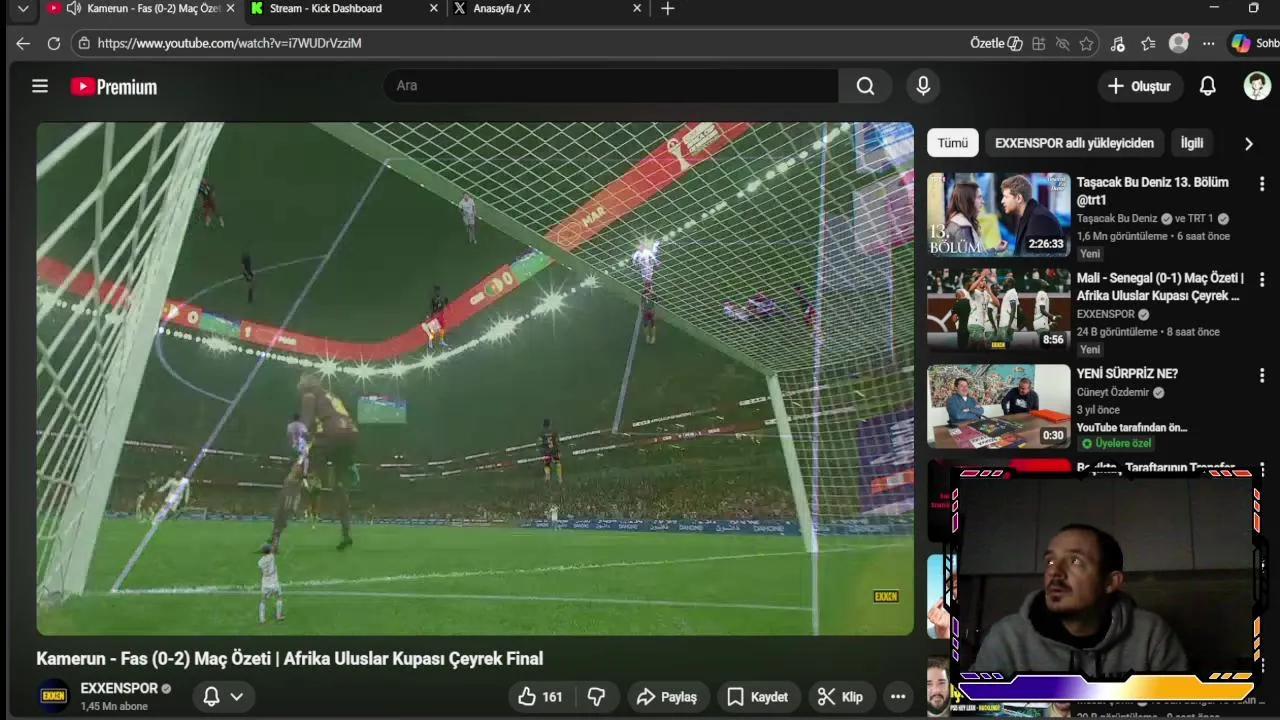Like the video with 161 likes
This screenshot has width=1280, height=720.
[540, 697]
